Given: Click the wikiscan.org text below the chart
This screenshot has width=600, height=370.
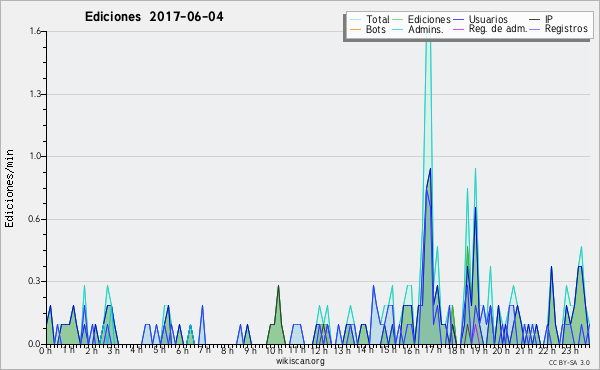Looking at the screenshot, I should tap(300, 361).
